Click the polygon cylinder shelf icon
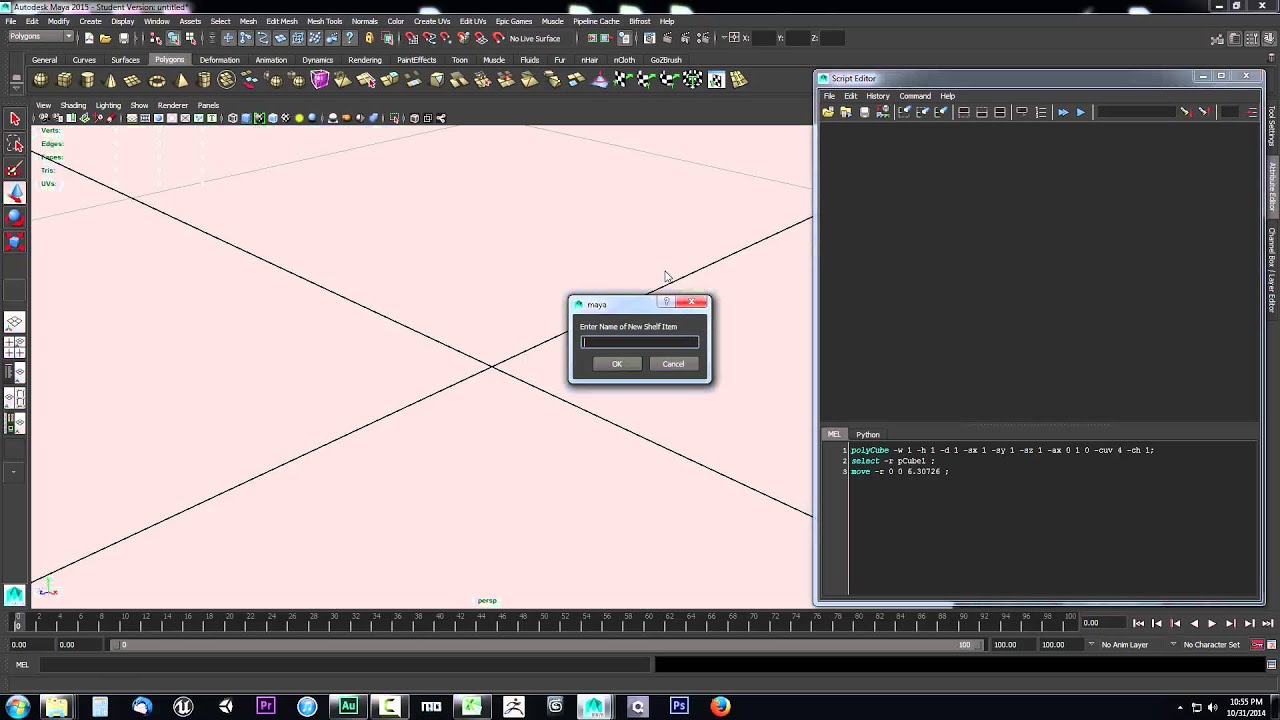Screen dimensions: 1280x720 tap(88, 80)
